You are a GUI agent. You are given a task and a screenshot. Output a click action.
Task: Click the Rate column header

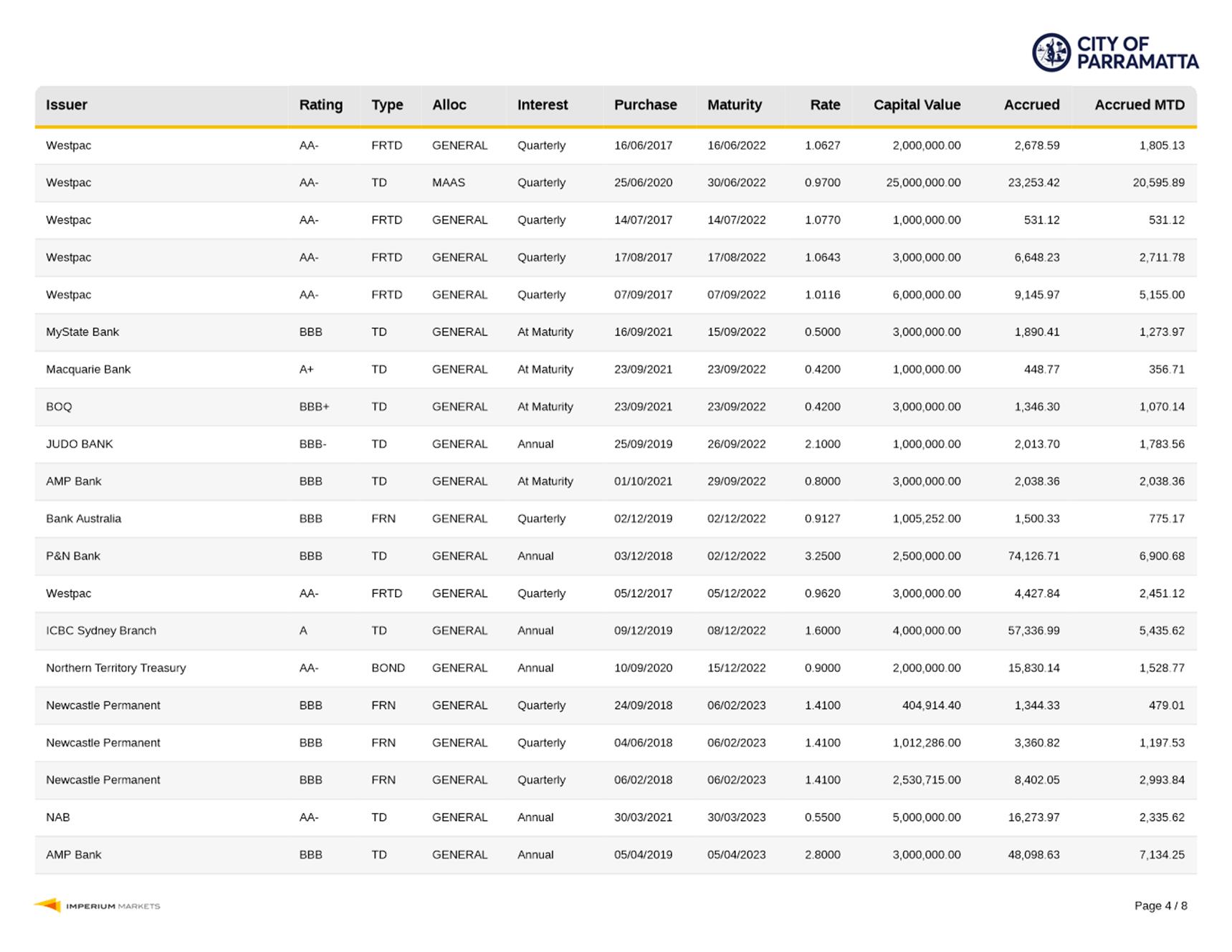825,105
